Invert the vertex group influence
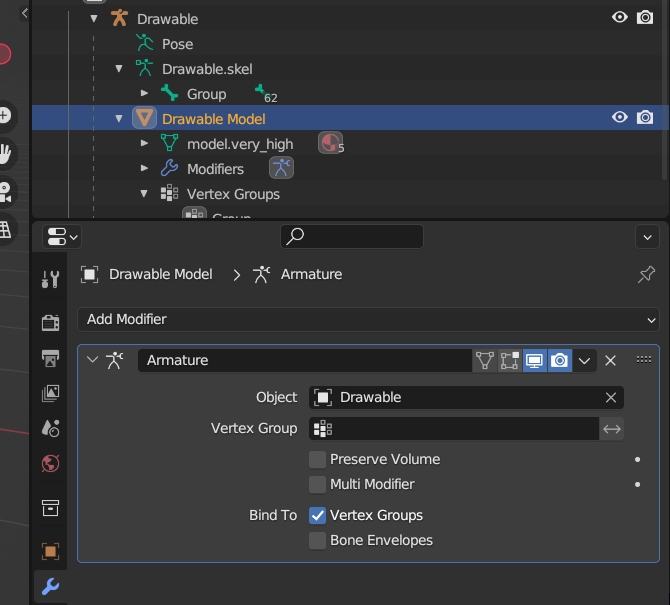This screenshot has width=670, height=605. (612, 429)
